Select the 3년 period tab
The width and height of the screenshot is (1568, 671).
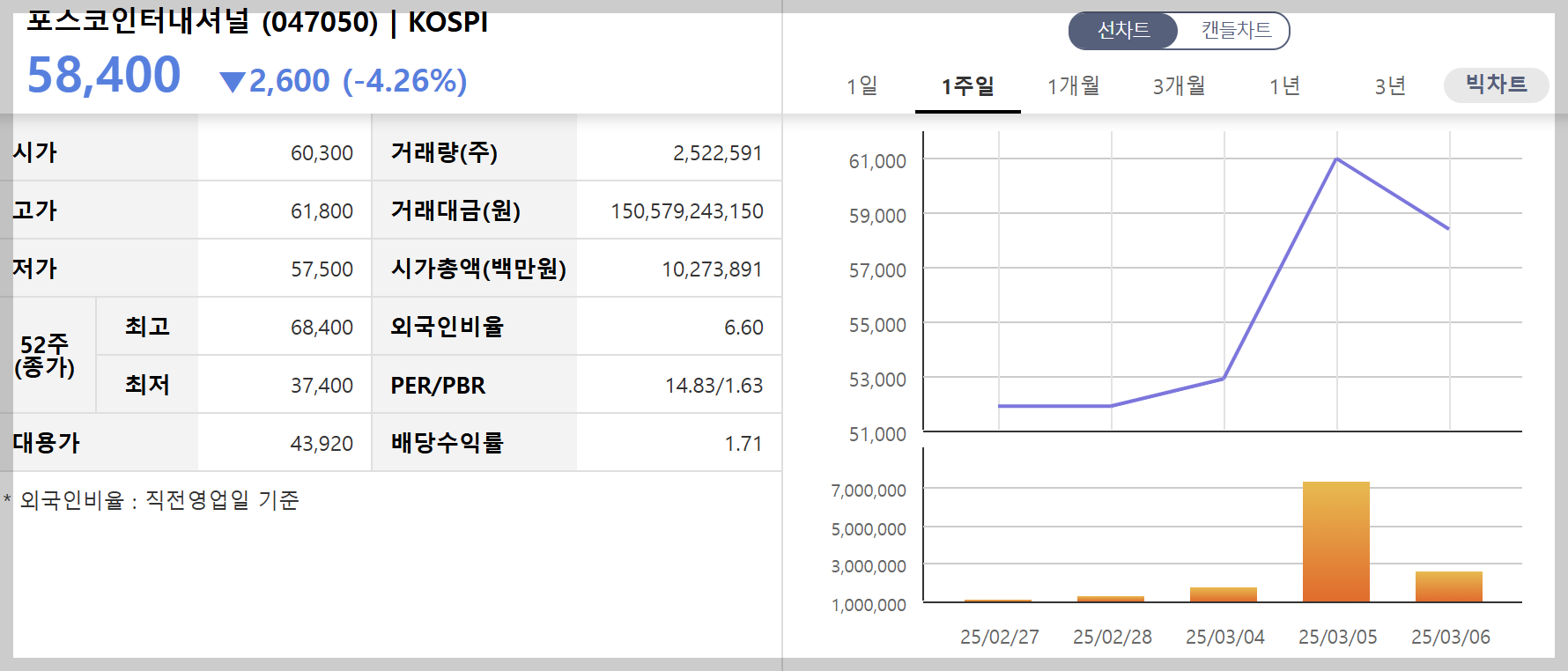(1391, 85)
